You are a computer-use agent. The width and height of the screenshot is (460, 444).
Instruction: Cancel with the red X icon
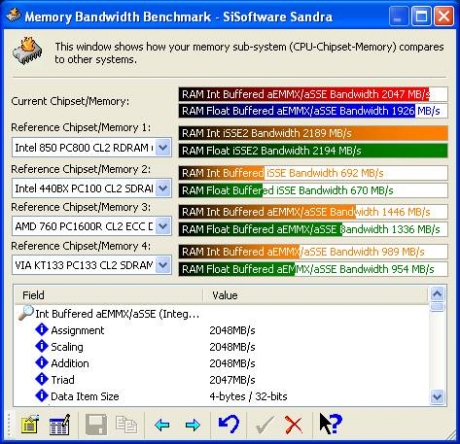pyautogui.click(x=294, y=425)
